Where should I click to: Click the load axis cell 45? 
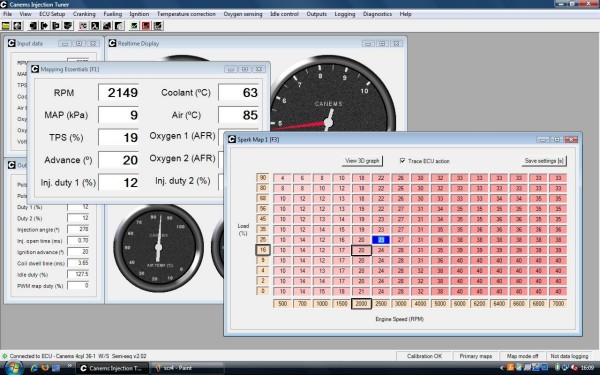pos(262,219)
